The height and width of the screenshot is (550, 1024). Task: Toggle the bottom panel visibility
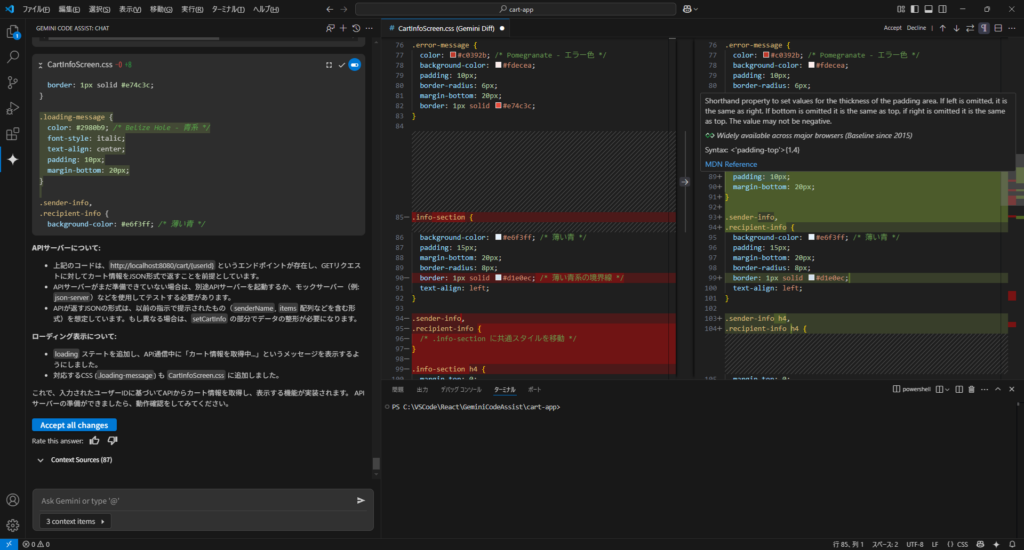[928, 9]
